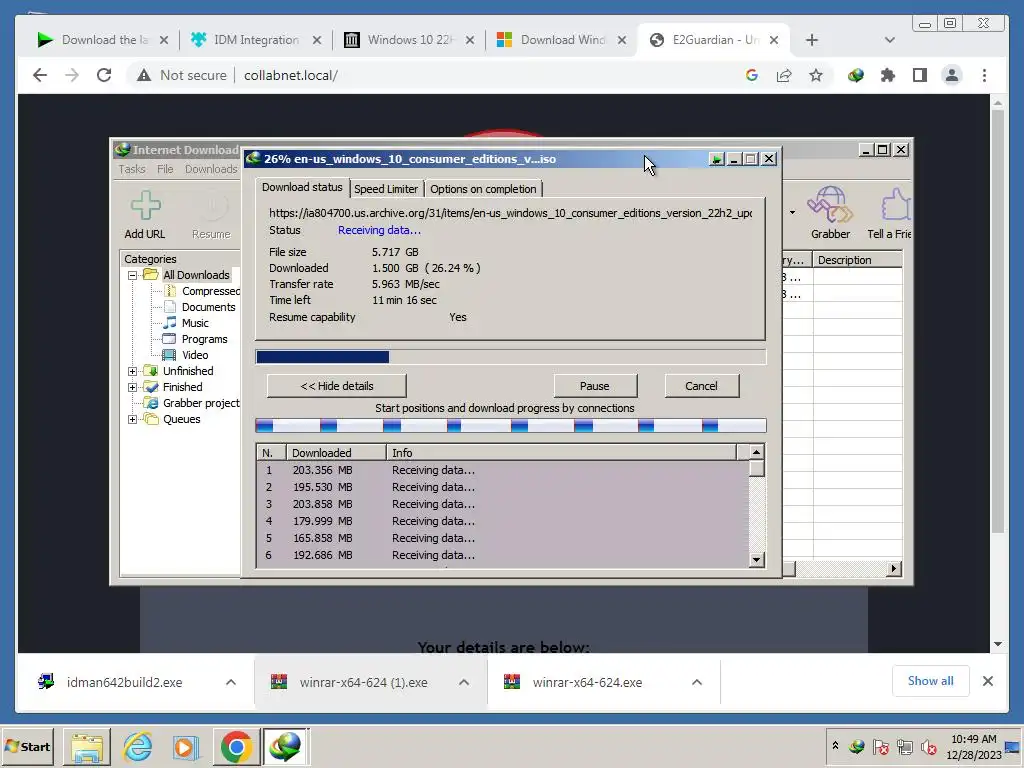Select the Programs category

point(196,339)
